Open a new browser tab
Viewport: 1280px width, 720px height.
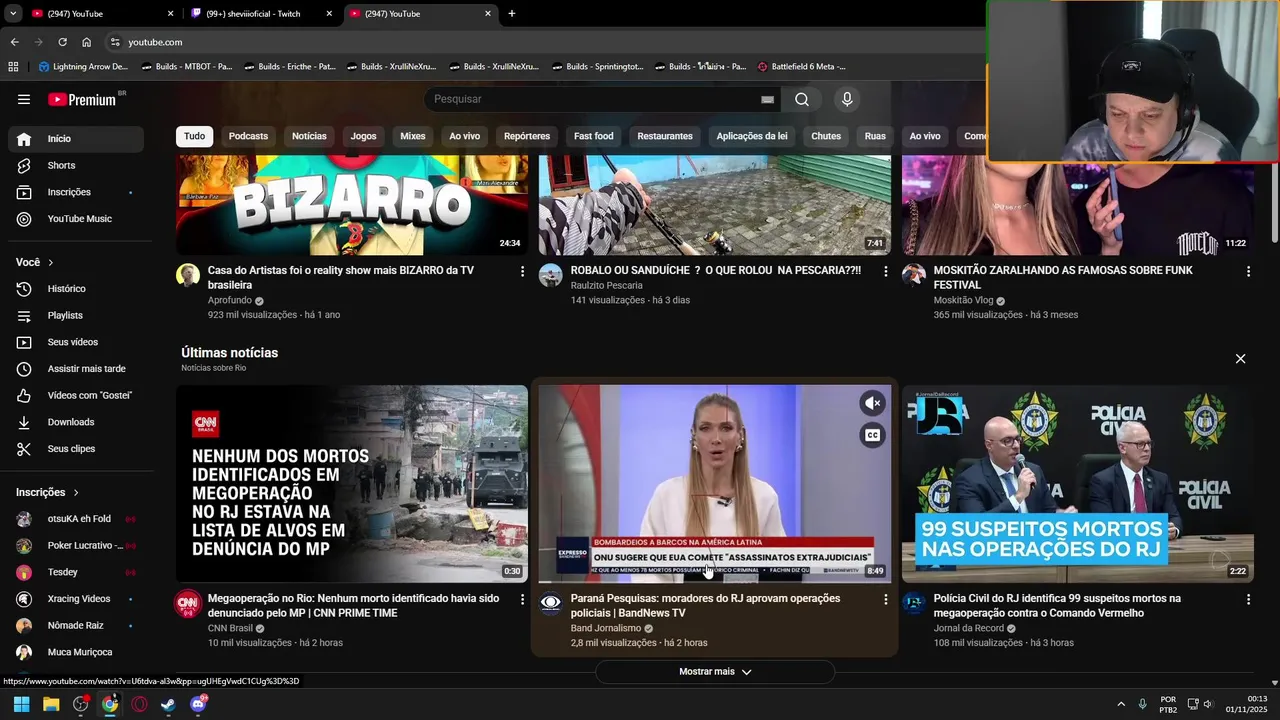point(511,14)
